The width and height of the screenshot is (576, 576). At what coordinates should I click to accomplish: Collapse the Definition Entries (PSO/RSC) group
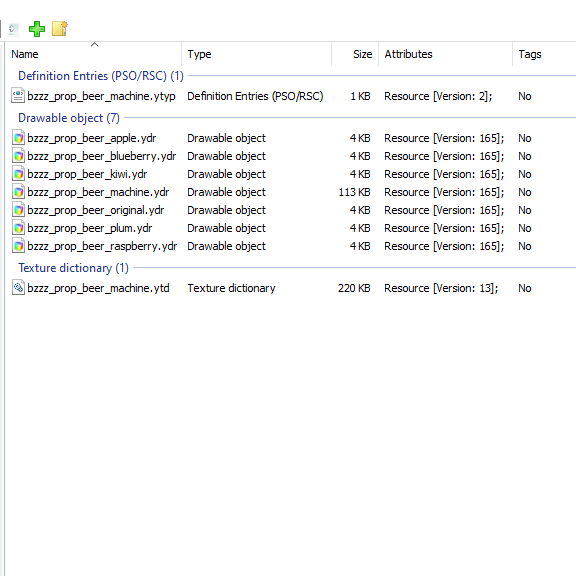pos(101,76)
